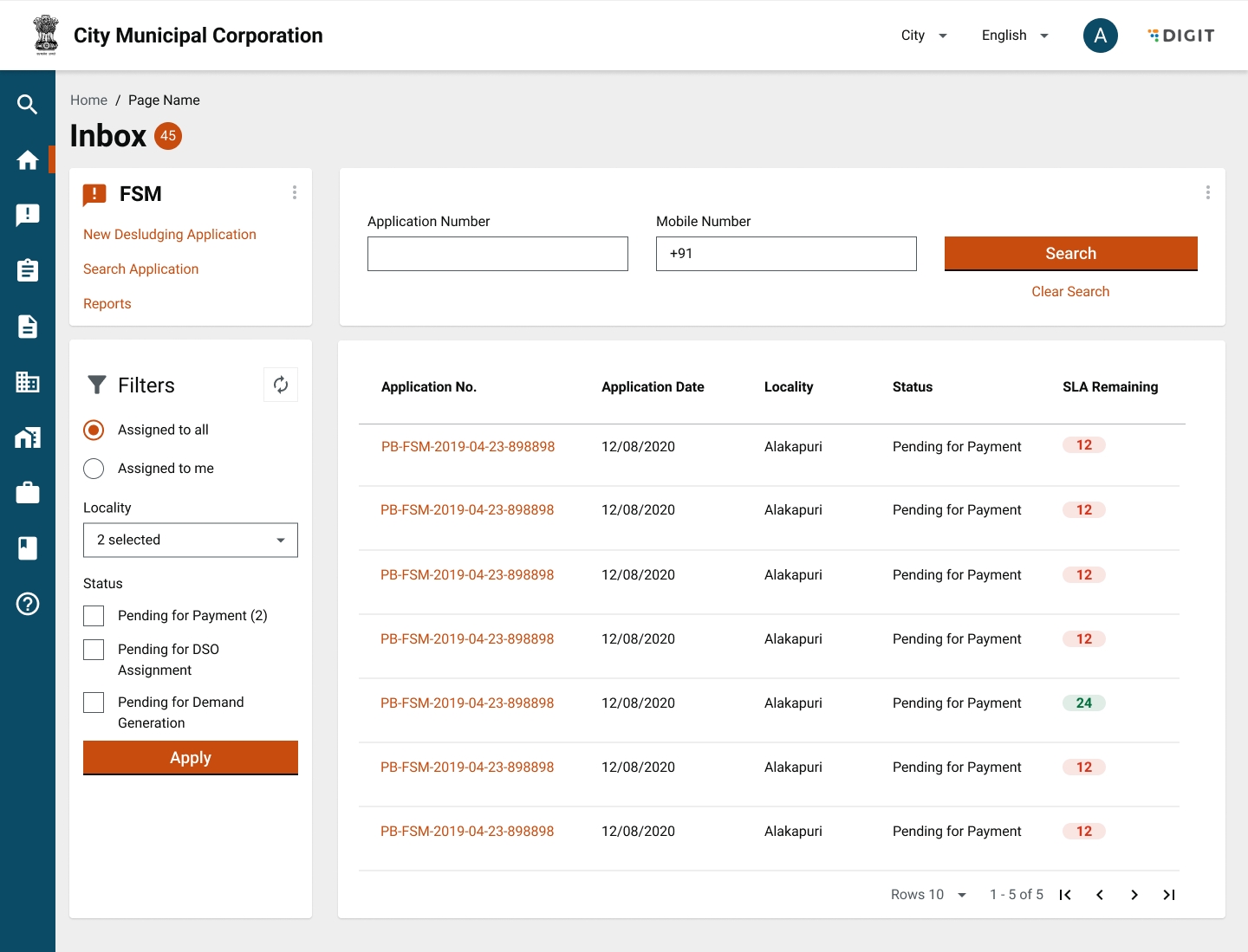Open the FSM card three-dot menu
1248x952 pixels.
pyautogui.click(x=295, y=192)
